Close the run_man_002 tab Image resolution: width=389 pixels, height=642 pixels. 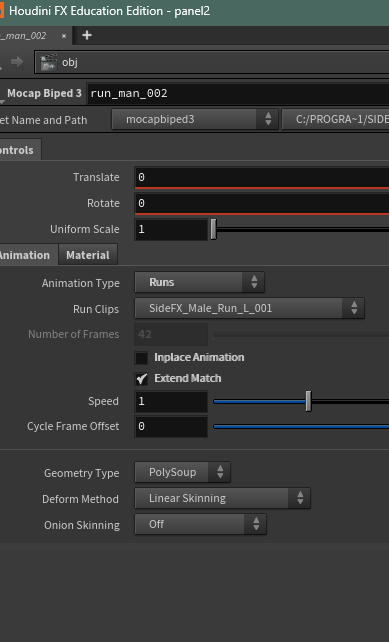point(64,36)
